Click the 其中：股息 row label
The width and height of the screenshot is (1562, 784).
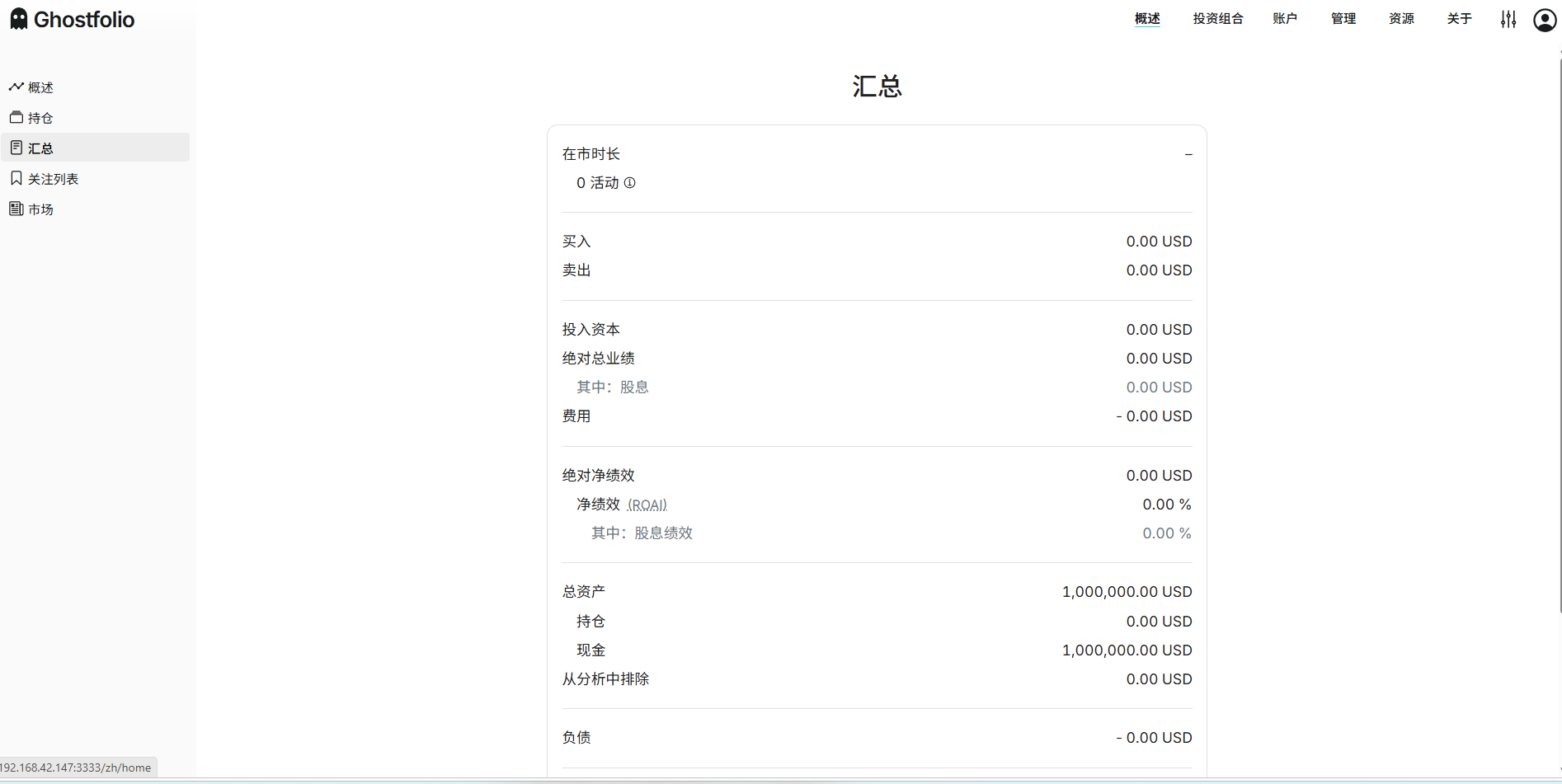pos(613,387)
